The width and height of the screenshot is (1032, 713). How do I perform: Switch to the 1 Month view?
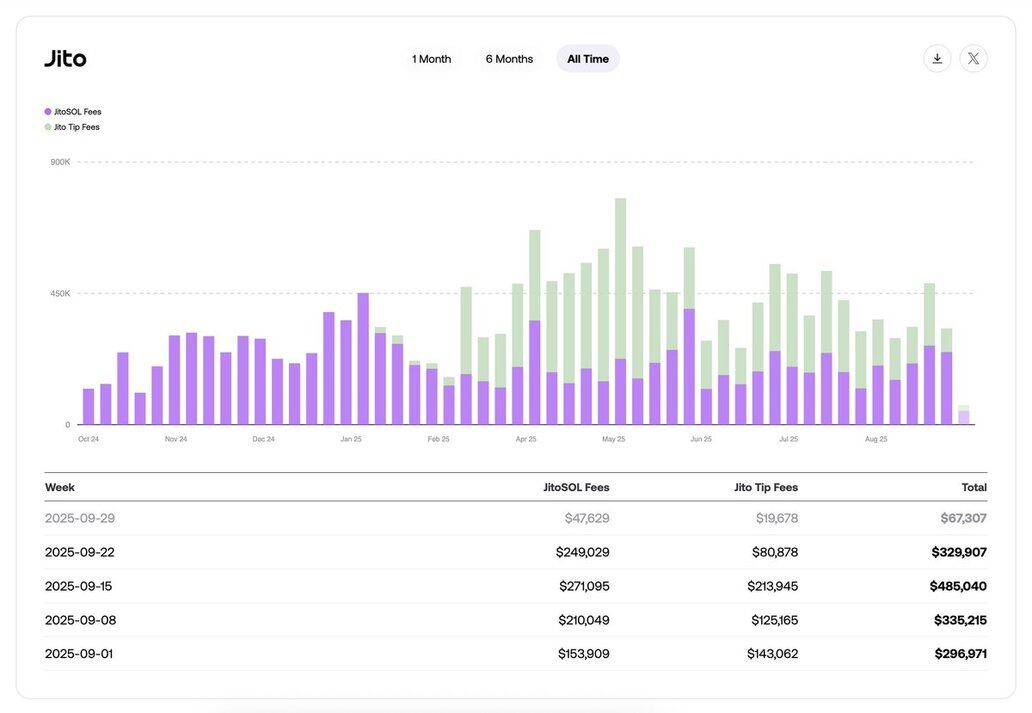coord(431,59)
